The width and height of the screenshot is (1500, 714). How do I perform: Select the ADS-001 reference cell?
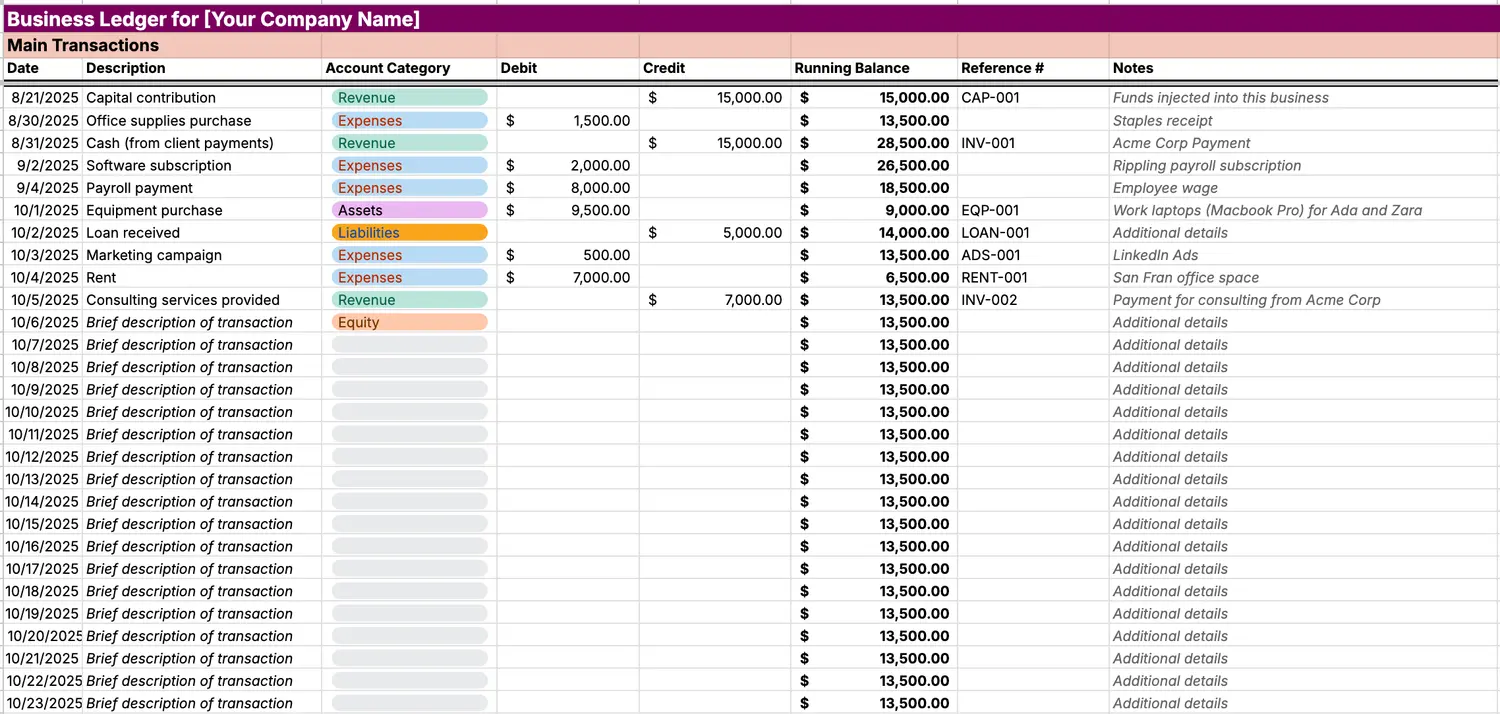[x=1033, y=255]
